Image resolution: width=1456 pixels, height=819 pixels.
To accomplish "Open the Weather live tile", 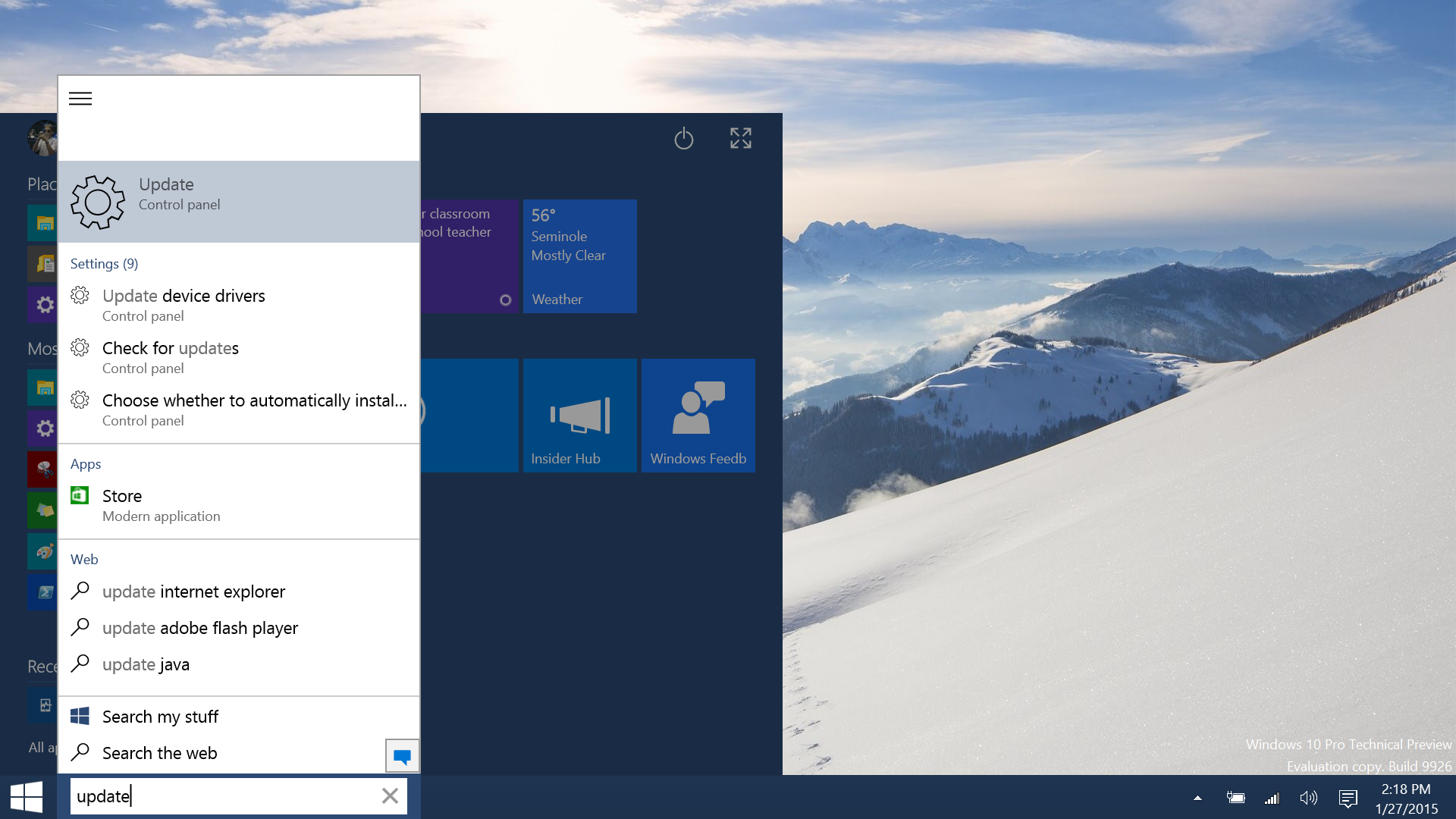I will click(580, 256).
